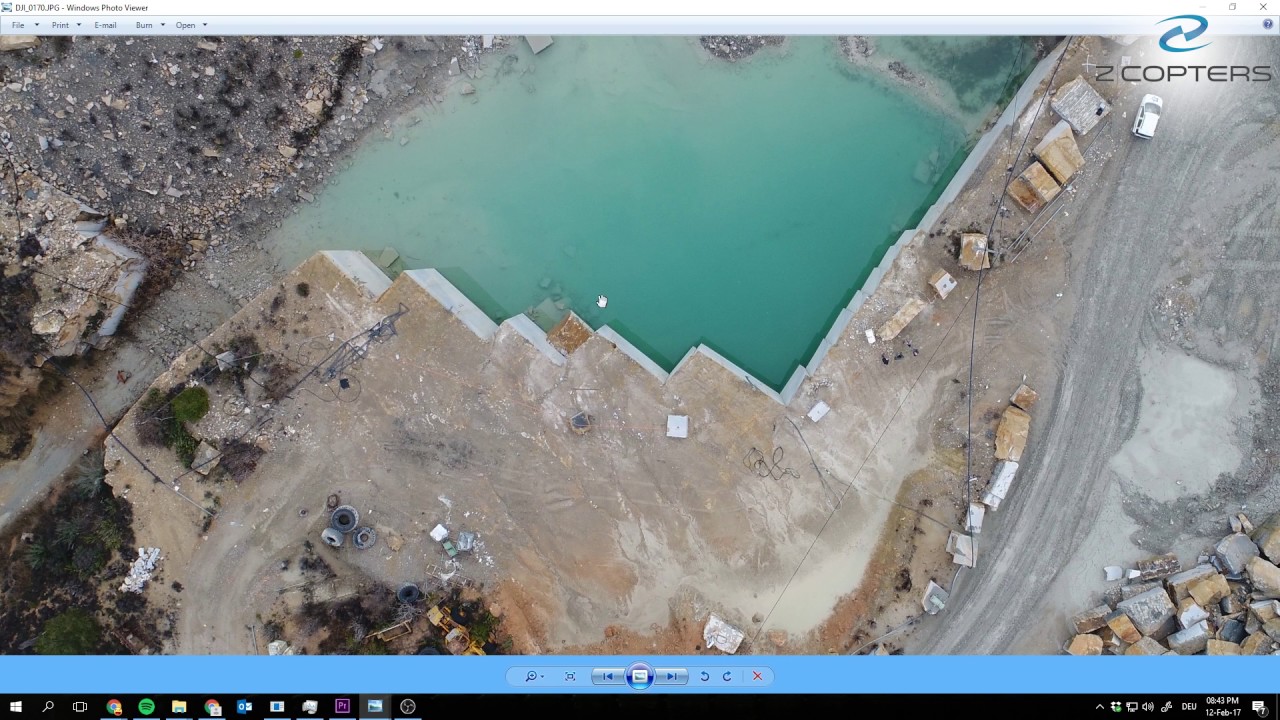Open the second Chrome taskbar icon
Viewport: 1280px width, 720px height.
[212, 706]
